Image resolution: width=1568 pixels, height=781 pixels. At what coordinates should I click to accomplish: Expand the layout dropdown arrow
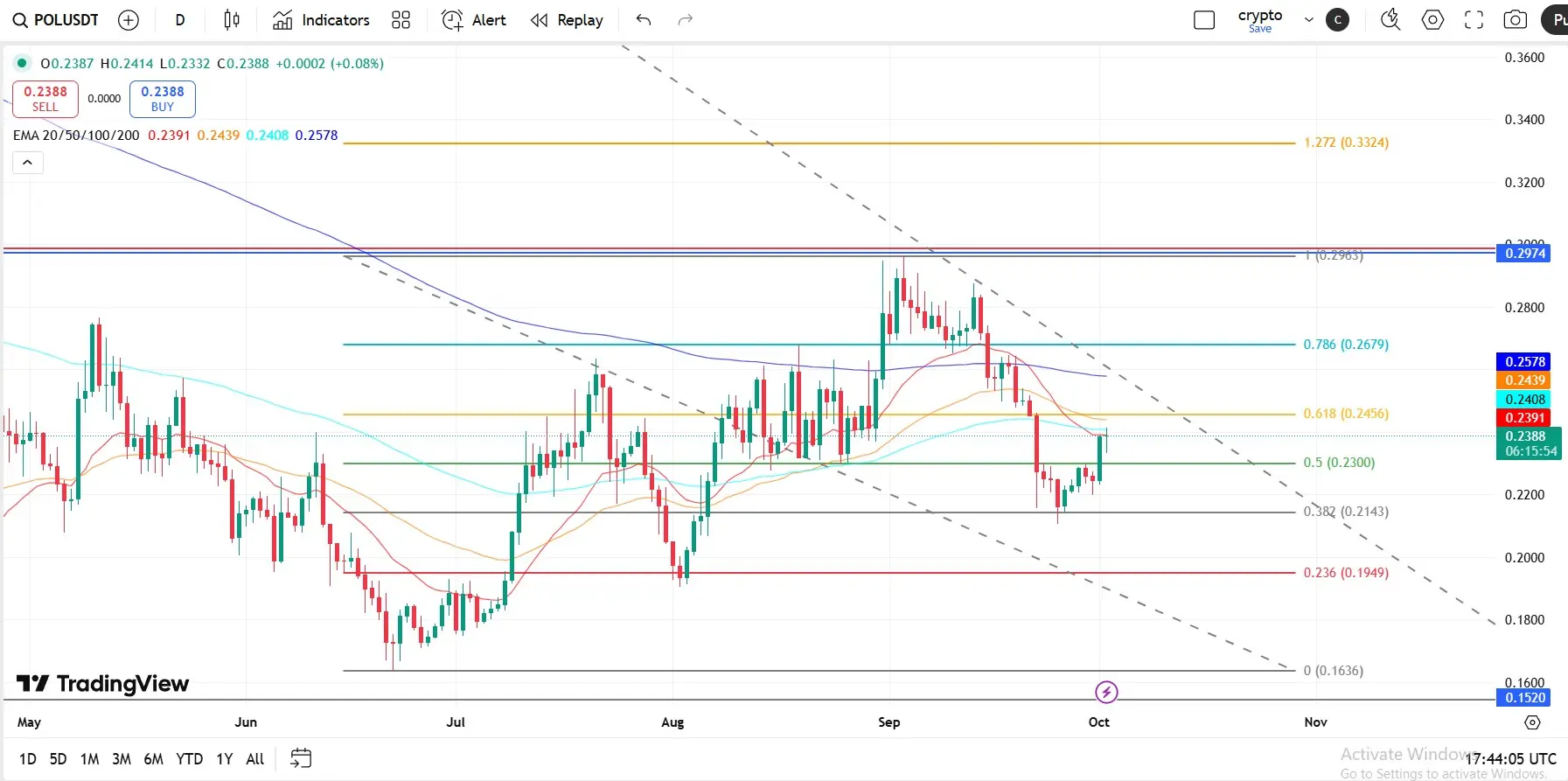(x=1309, y=20)
